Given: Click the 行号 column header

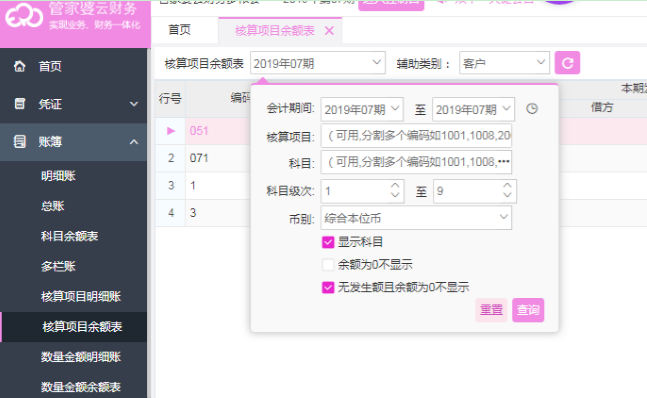Looking at the screenshot, I should (170, 99).
